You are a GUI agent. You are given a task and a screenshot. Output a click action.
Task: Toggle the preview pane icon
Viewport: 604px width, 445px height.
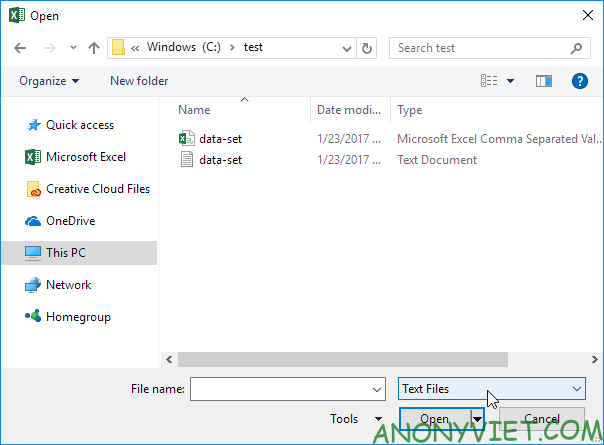click(x=543, y=81)
